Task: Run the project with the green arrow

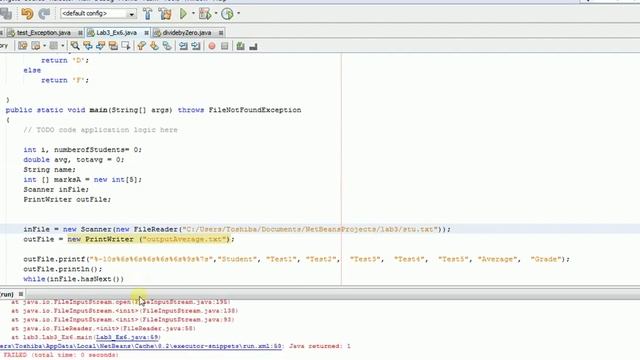Action: [183, 13]
